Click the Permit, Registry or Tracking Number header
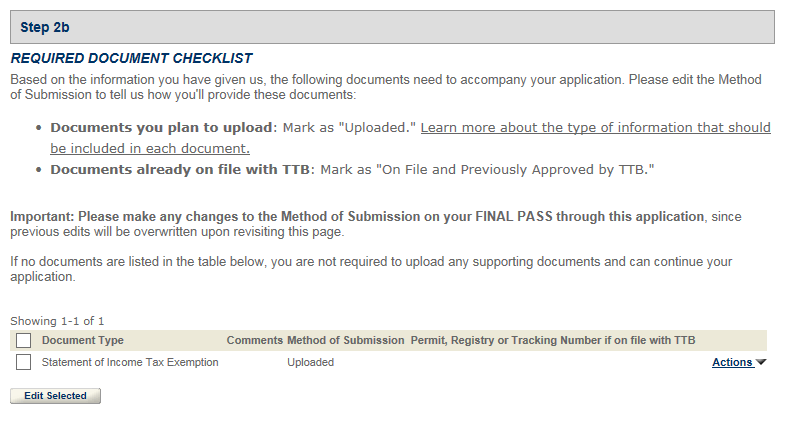 (x=552, y=341)
